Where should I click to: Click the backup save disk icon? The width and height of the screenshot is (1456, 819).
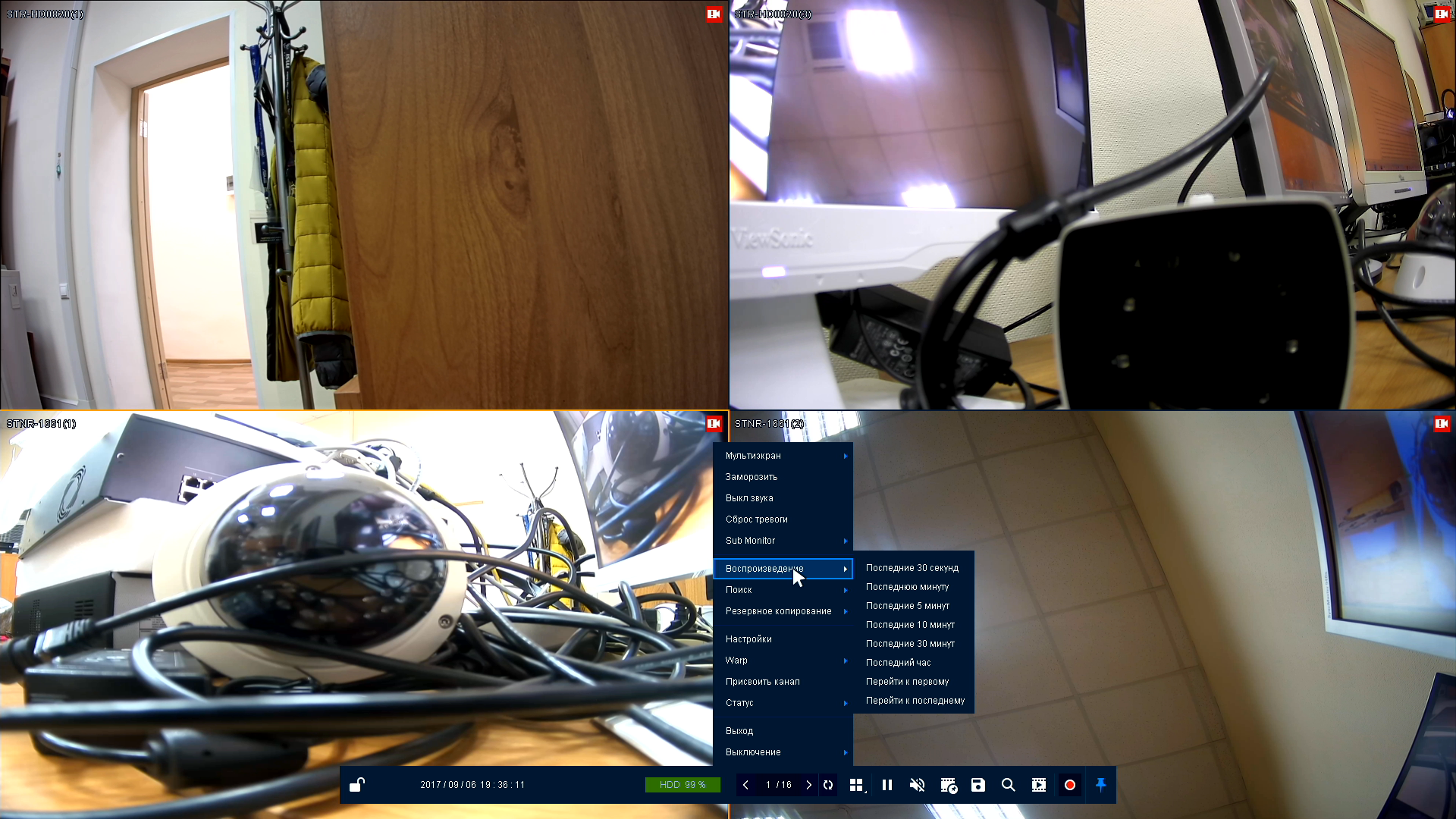[x=978, y=785]
